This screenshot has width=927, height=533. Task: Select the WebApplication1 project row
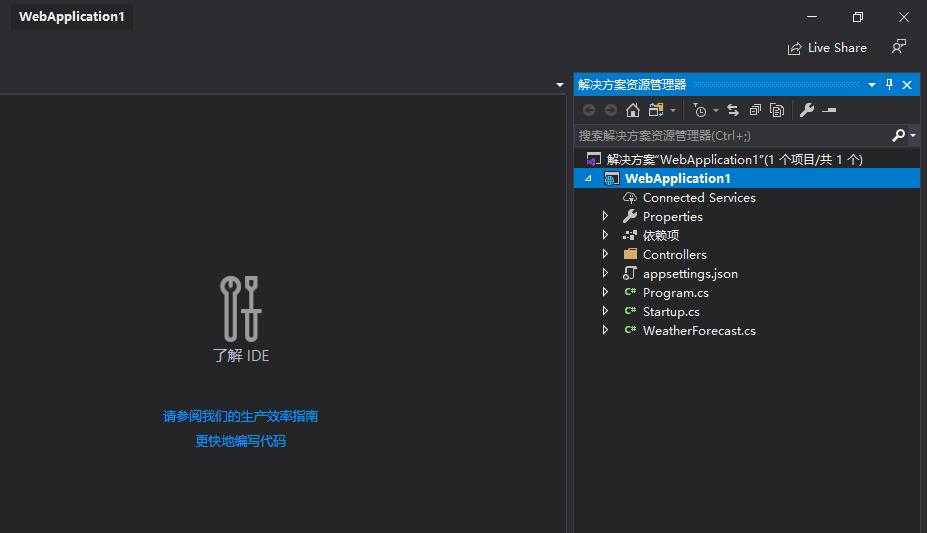[x=747, y=178]
